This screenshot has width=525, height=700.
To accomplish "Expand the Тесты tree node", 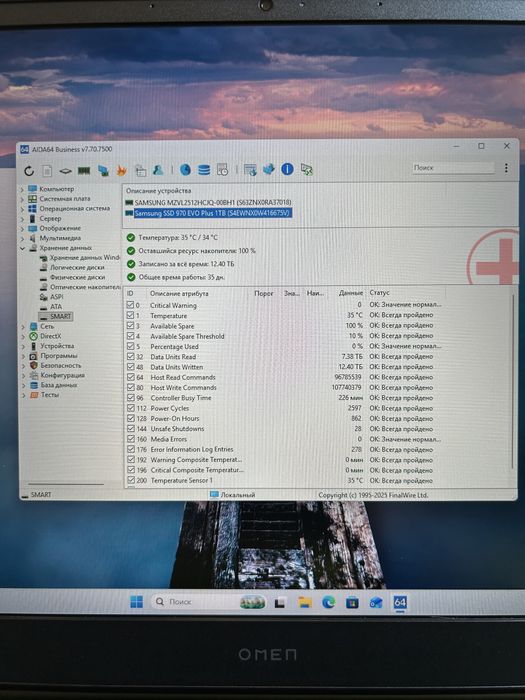I will tap(22, 395).
